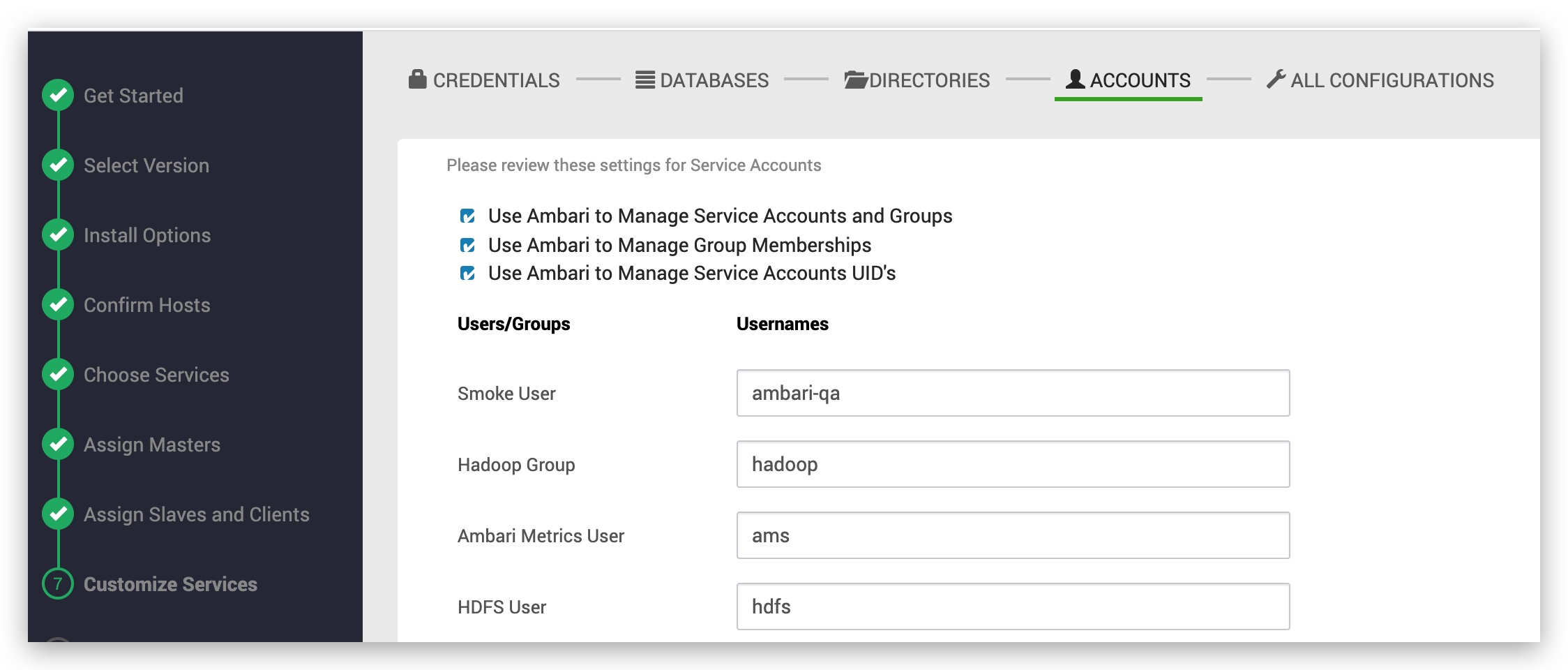Navigate to Choose Services step
Viewport: 1568px width, 670px height.
click(x=156, y=375)
